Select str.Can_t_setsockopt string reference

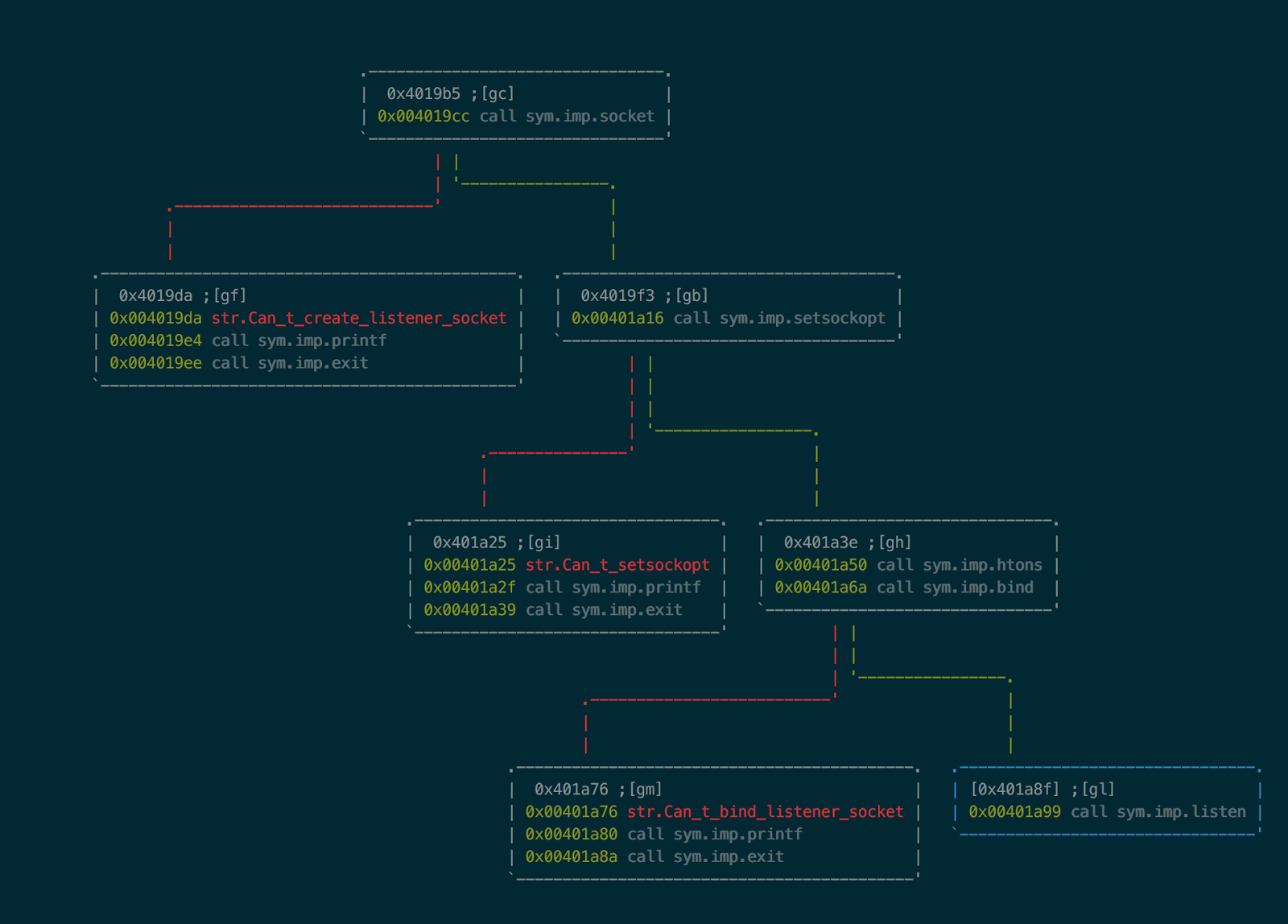[x=617, y=566]
